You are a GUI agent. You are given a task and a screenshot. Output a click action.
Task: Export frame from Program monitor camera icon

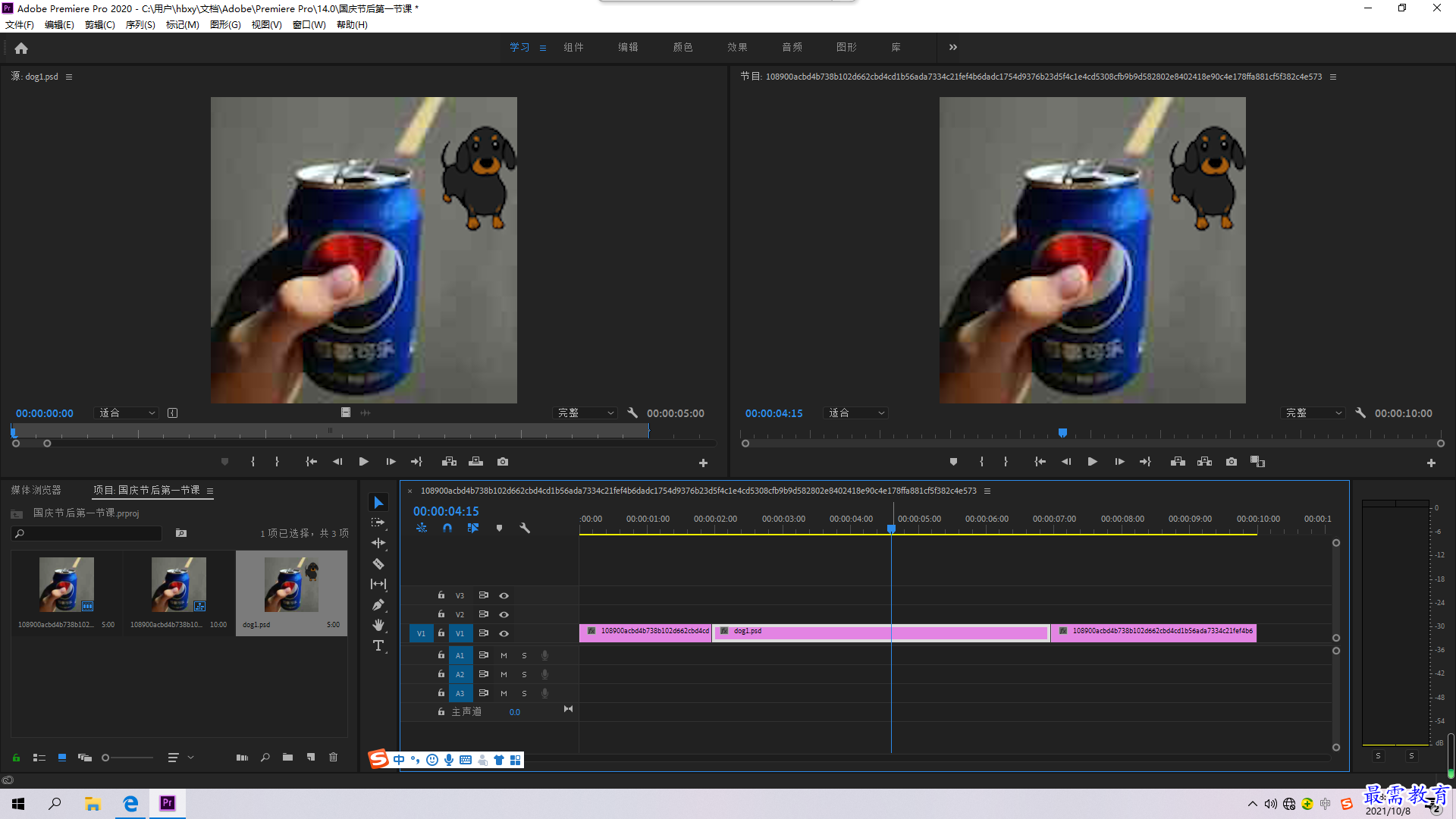[x=1232, y=462]
